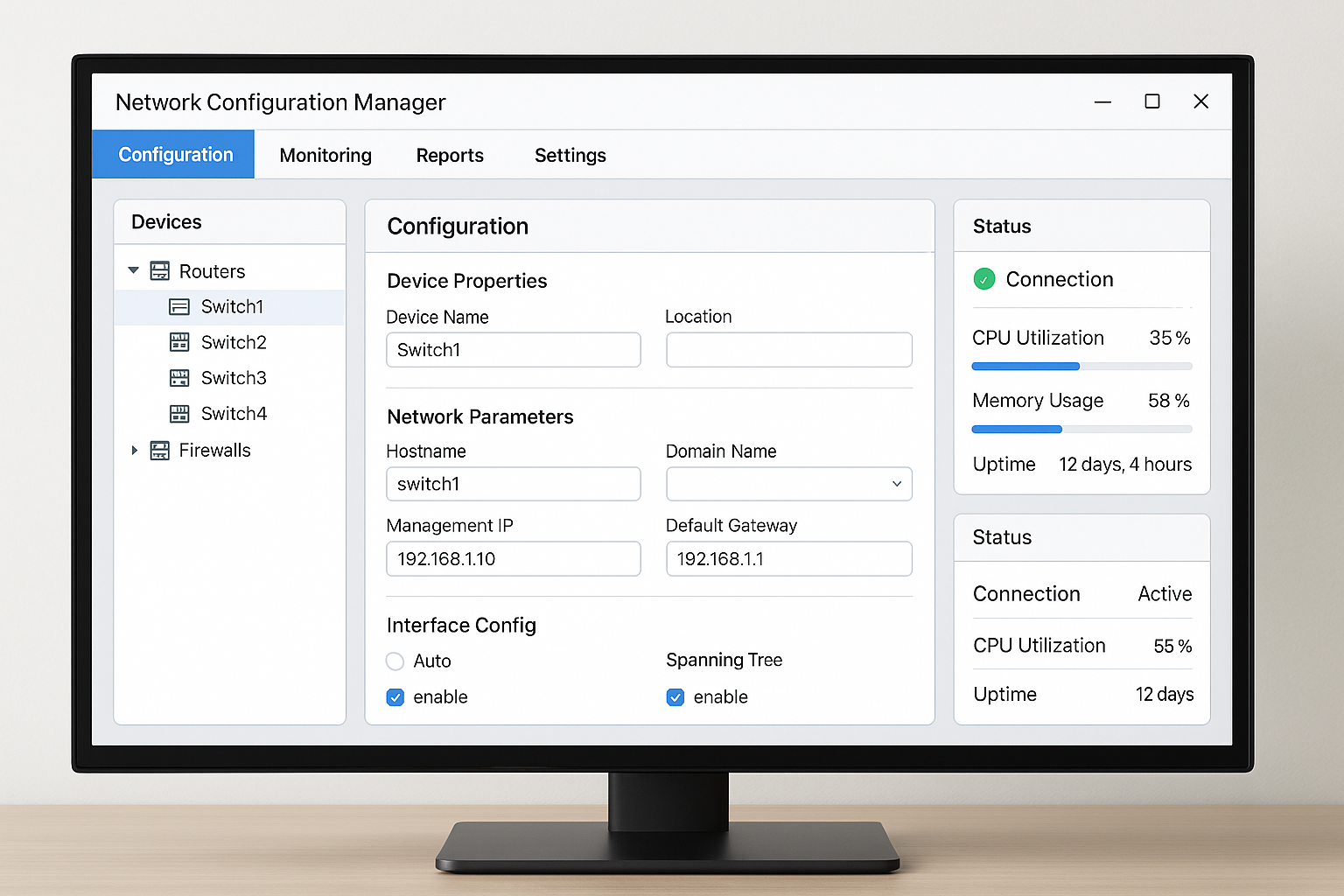Enable the Auto interface radio button
This screenshot has height=896, width=1344.
tap(395, 661)
